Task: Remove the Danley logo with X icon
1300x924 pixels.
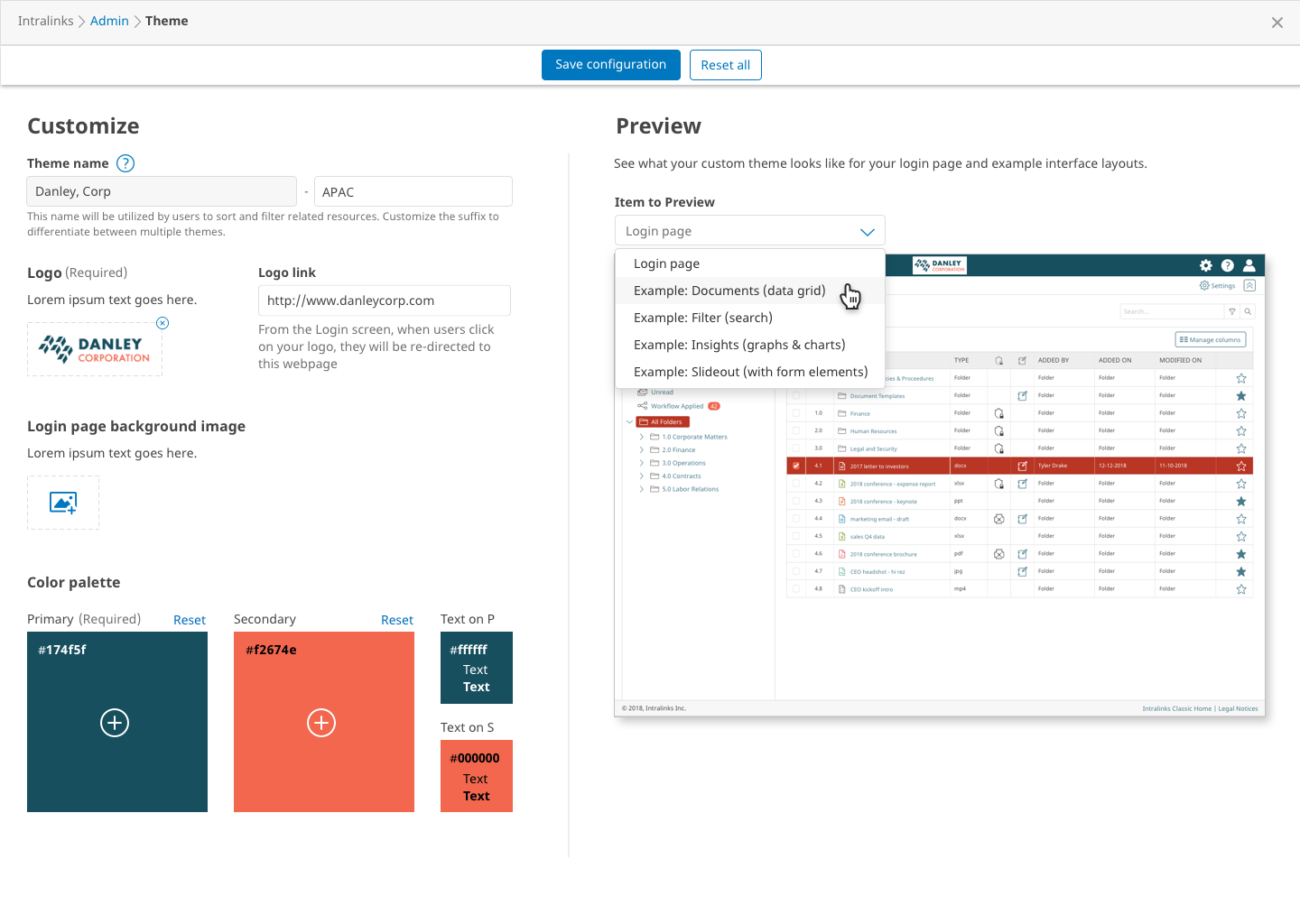Action: click(162, 323)
